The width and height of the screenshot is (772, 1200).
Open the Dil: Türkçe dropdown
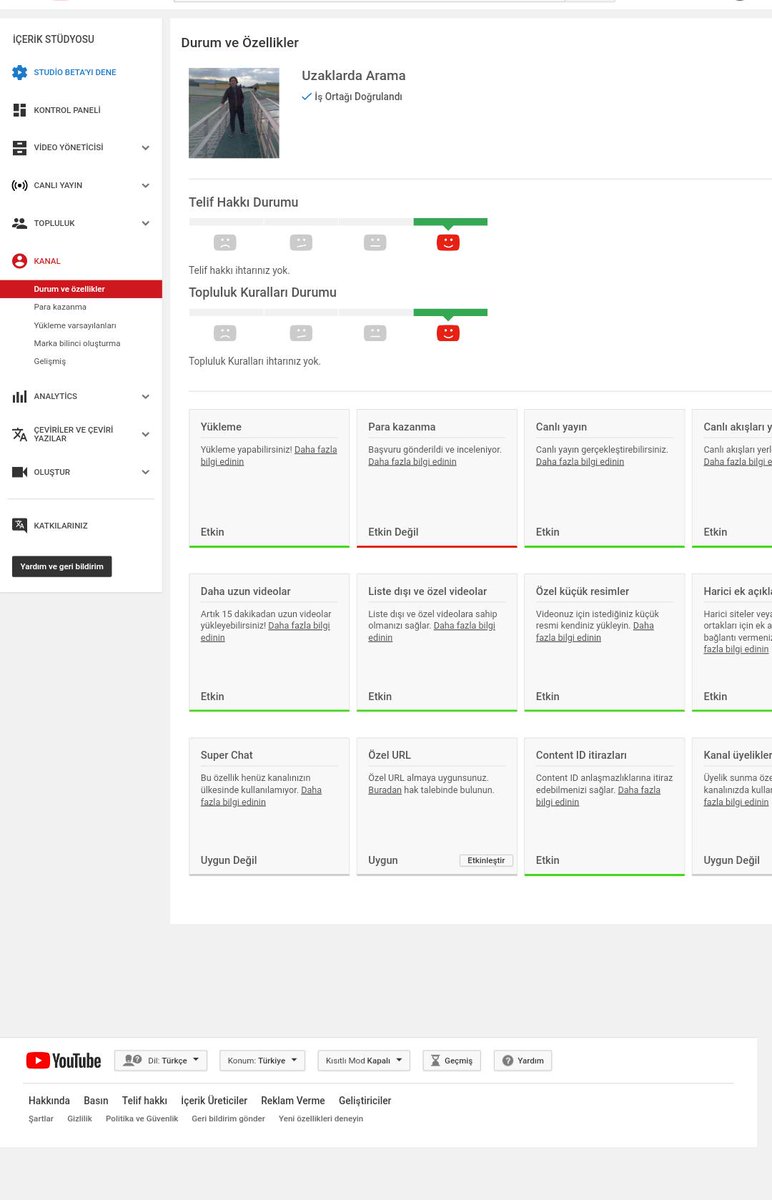[160, 1061]
